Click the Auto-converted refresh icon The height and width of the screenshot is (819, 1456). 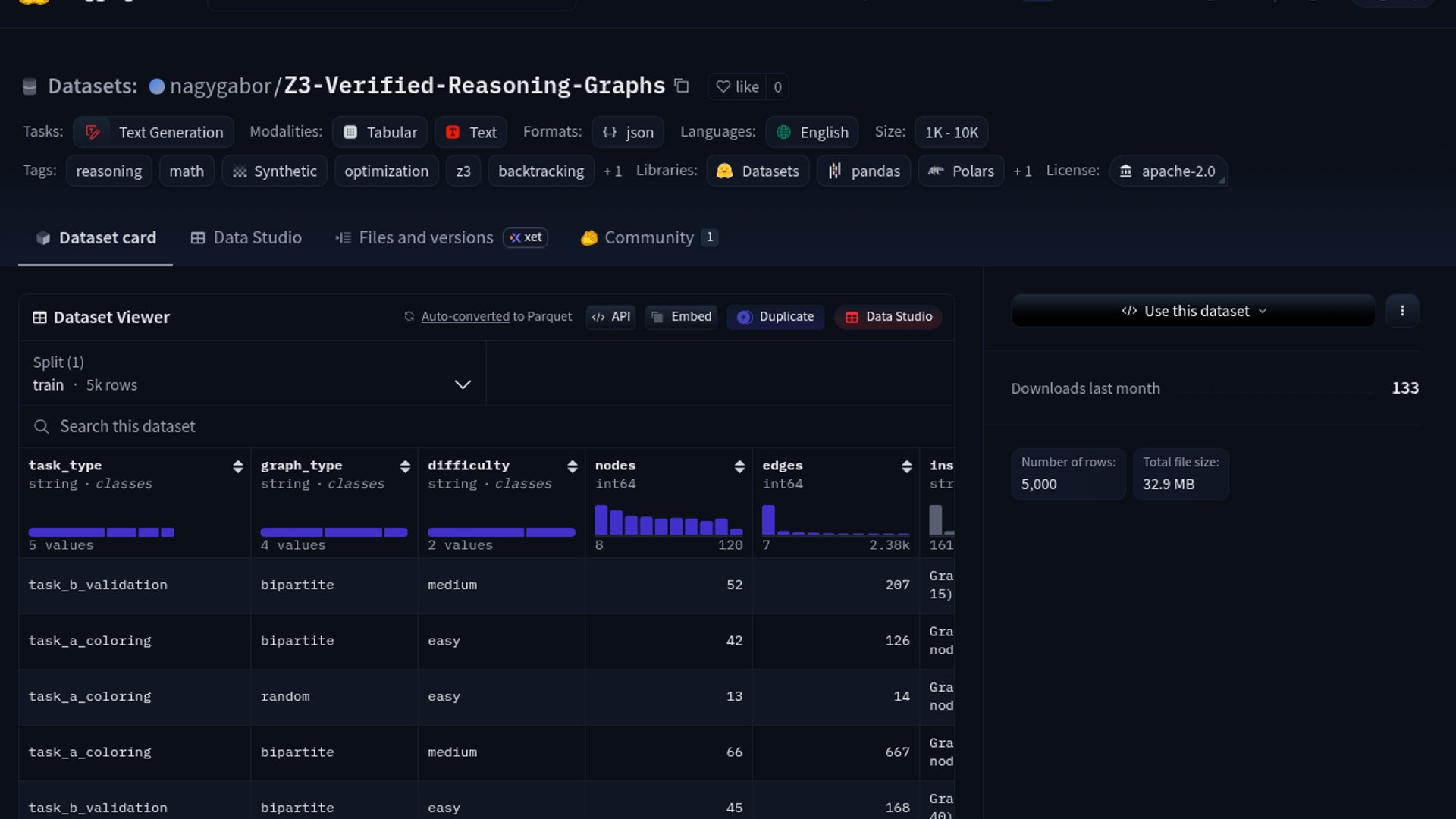tap(409, 316)
